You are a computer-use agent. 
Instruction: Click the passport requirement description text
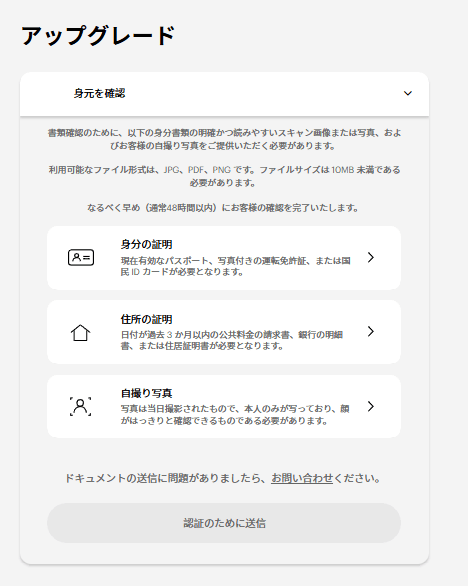(235, 266)
